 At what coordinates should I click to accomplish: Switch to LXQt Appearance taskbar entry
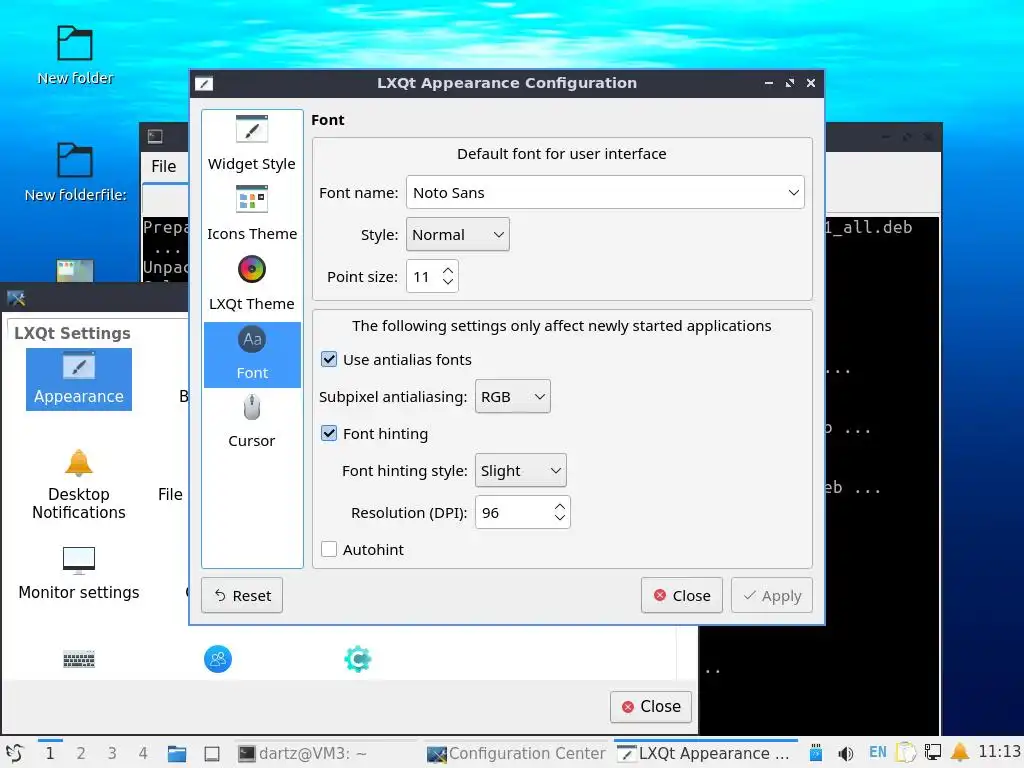pos(706,754)
